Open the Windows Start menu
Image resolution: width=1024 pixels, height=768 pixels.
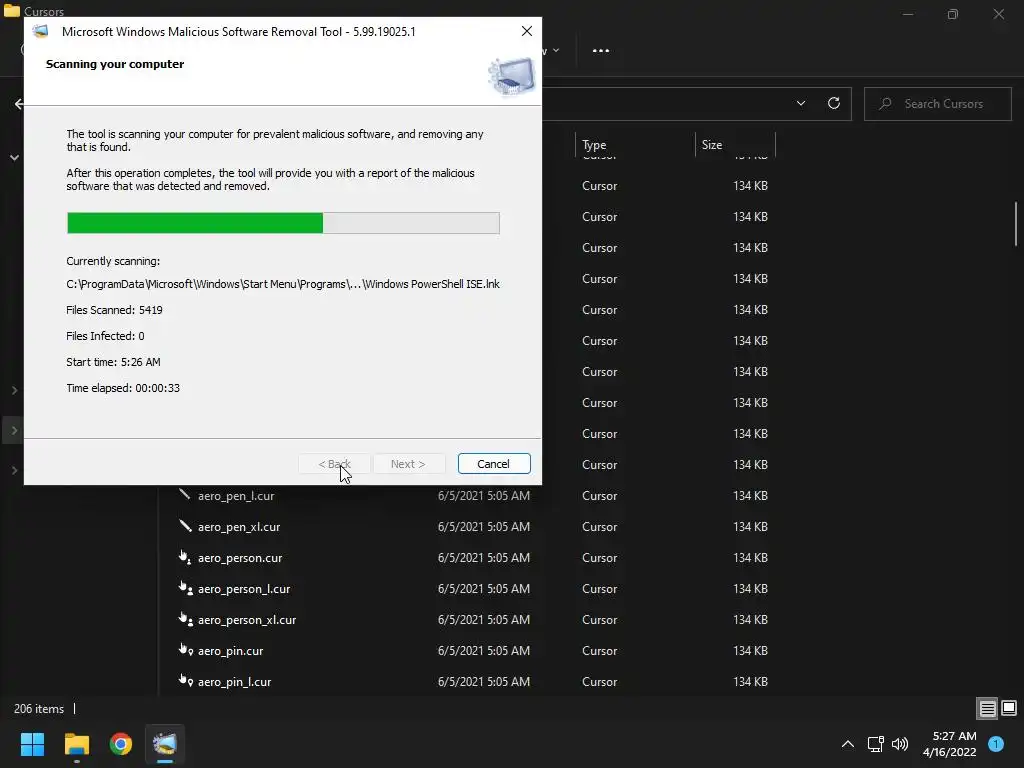tap(32, 744)
